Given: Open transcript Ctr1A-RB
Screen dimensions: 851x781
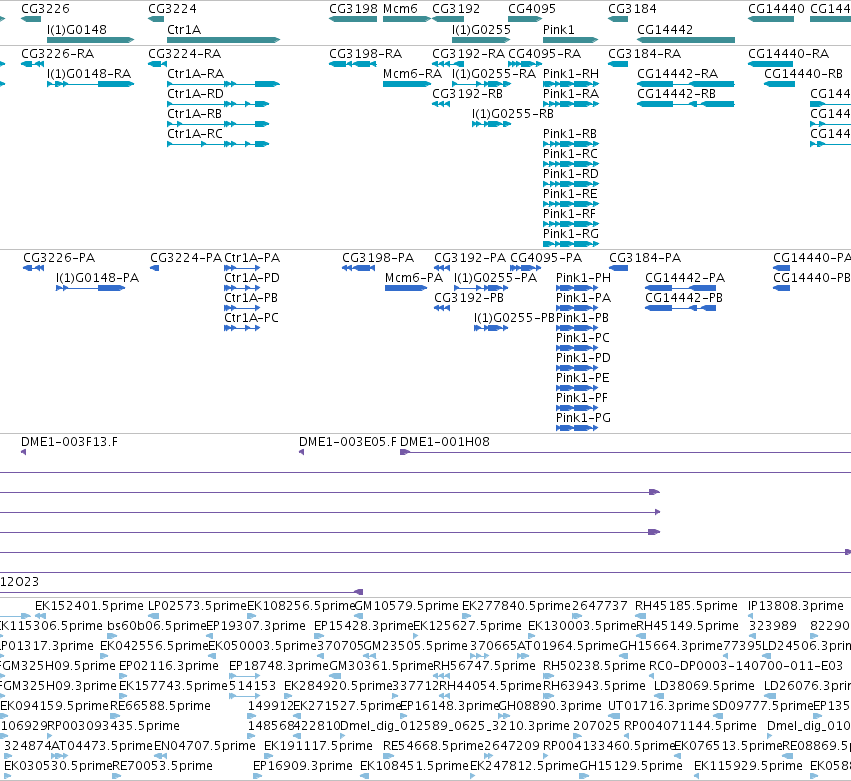Looking at the screenshot, I should pos(218,124).
